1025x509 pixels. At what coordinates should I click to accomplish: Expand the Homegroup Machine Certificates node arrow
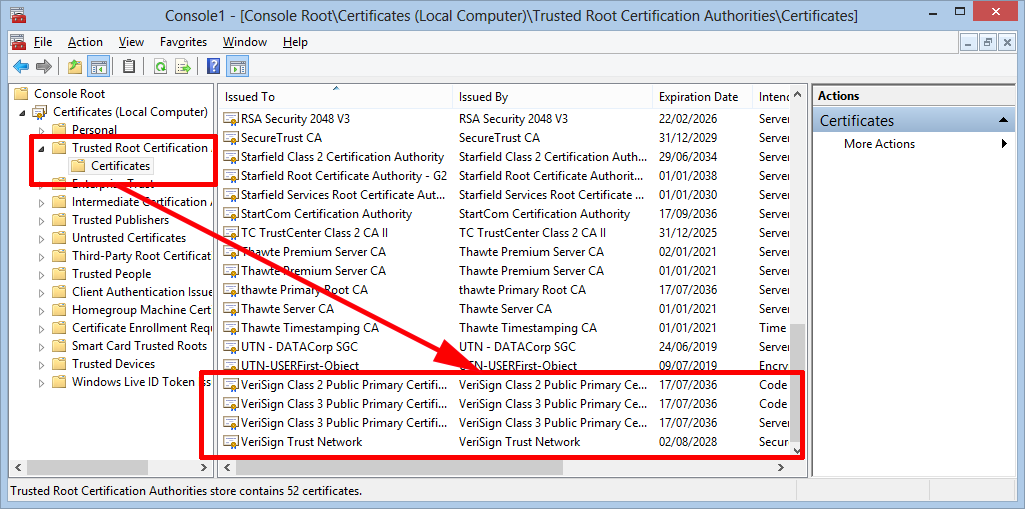click(42, 310)
